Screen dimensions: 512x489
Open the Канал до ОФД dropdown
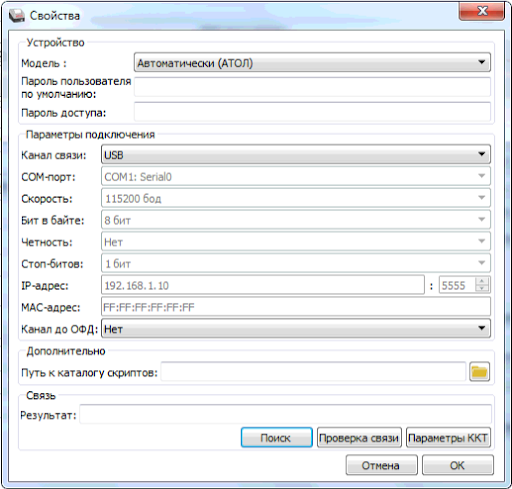(296, 329)
